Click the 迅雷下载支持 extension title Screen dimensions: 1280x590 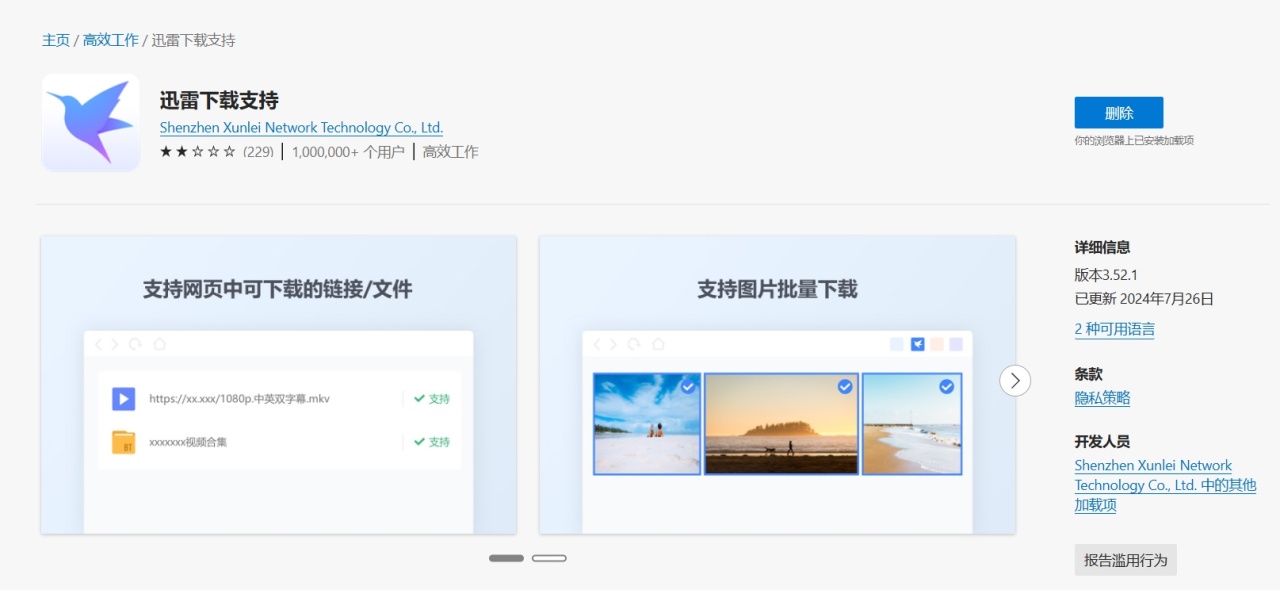(219, 100)
